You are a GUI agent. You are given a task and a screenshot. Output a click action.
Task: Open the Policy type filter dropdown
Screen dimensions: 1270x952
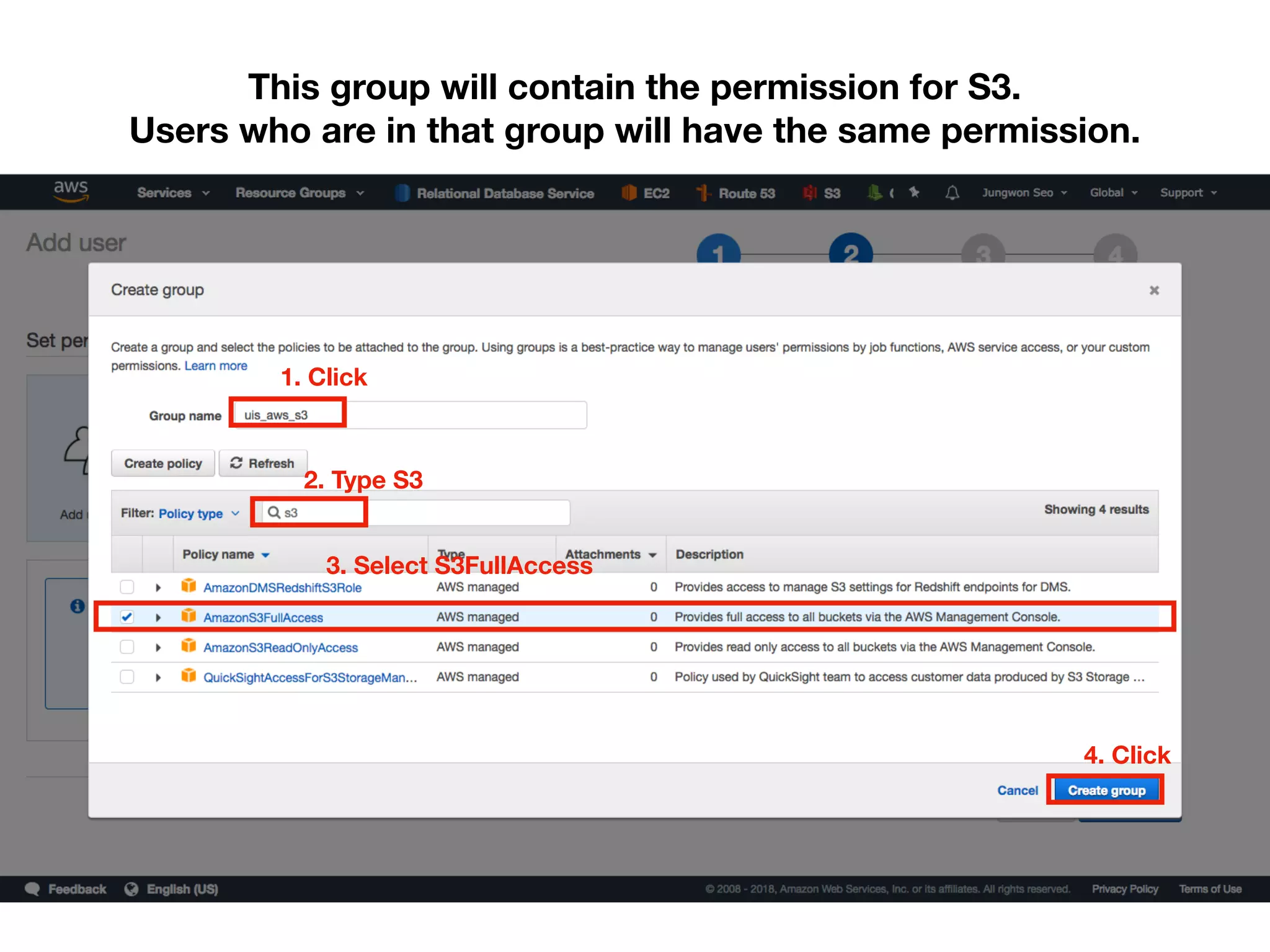198,513
